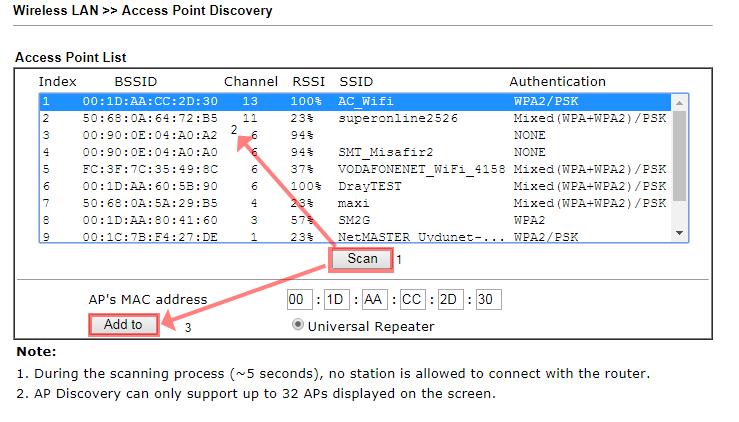Click the MAC address field containing 2D
The width and height of the screenshot is (739, 422).
(x=451, y=300)
